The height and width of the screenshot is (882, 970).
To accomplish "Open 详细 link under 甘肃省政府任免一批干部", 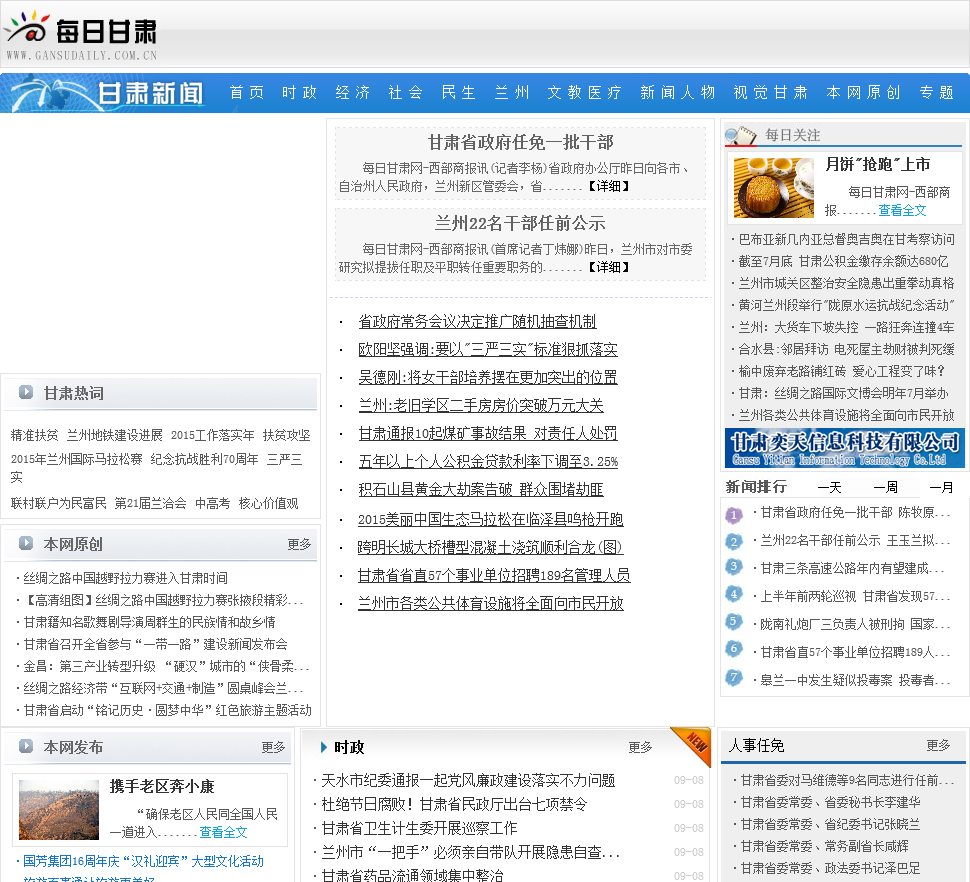I will pyautogui.click(x=609, y=186).
